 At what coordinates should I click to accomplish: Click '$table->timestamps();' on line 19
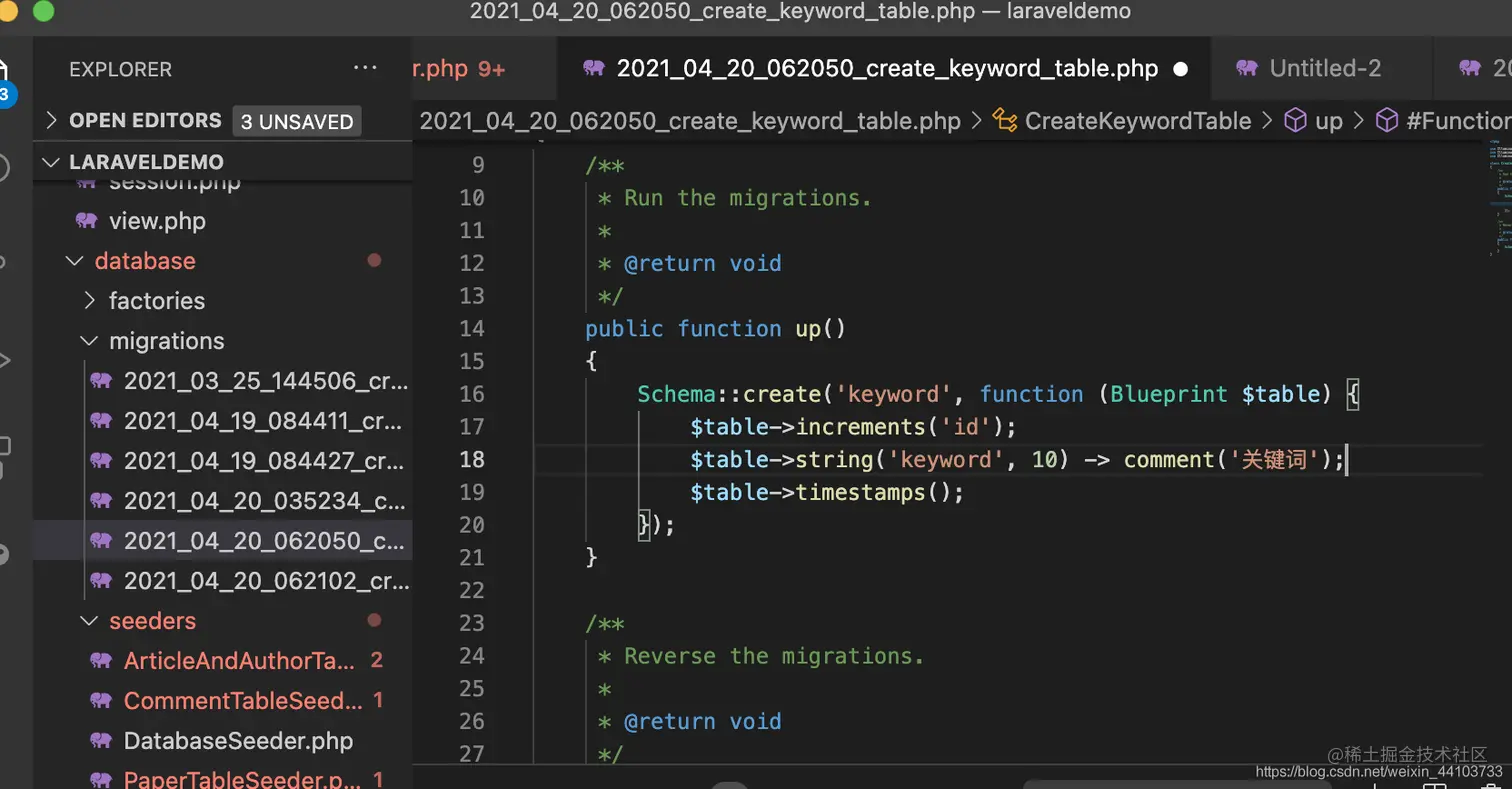pos(826,492)
